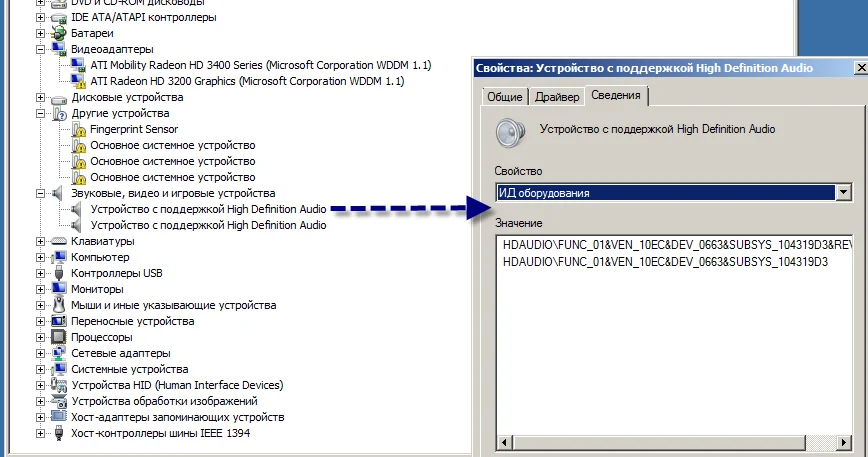
Task: Click the Устройства HID icon
Action: (59, 385)
